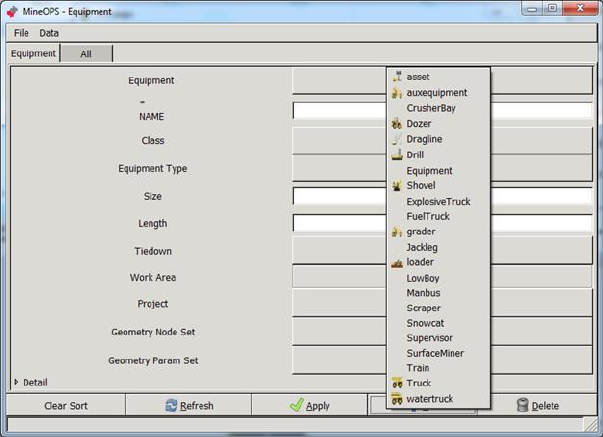Select watertruck at list bottom
The image size is (603, 437).
pos(438,399)
